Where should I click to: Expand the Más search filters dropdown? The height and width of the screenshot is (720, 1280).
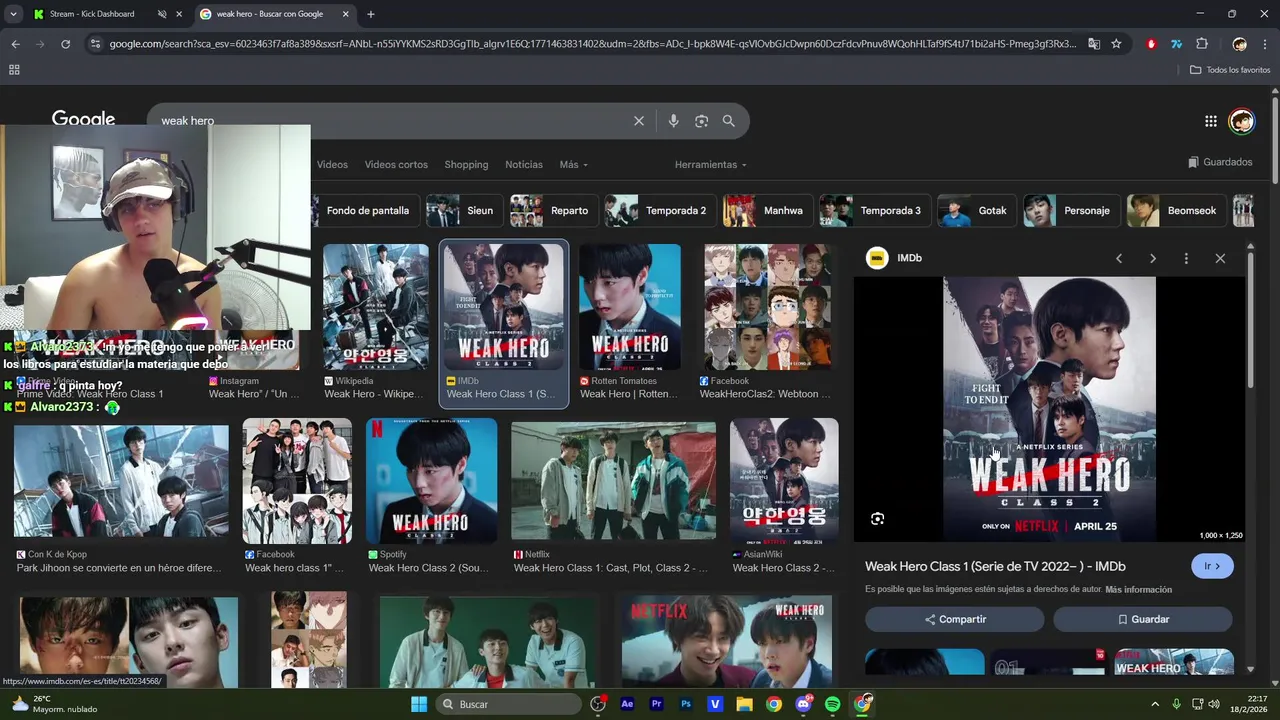[x=573, y=165]
